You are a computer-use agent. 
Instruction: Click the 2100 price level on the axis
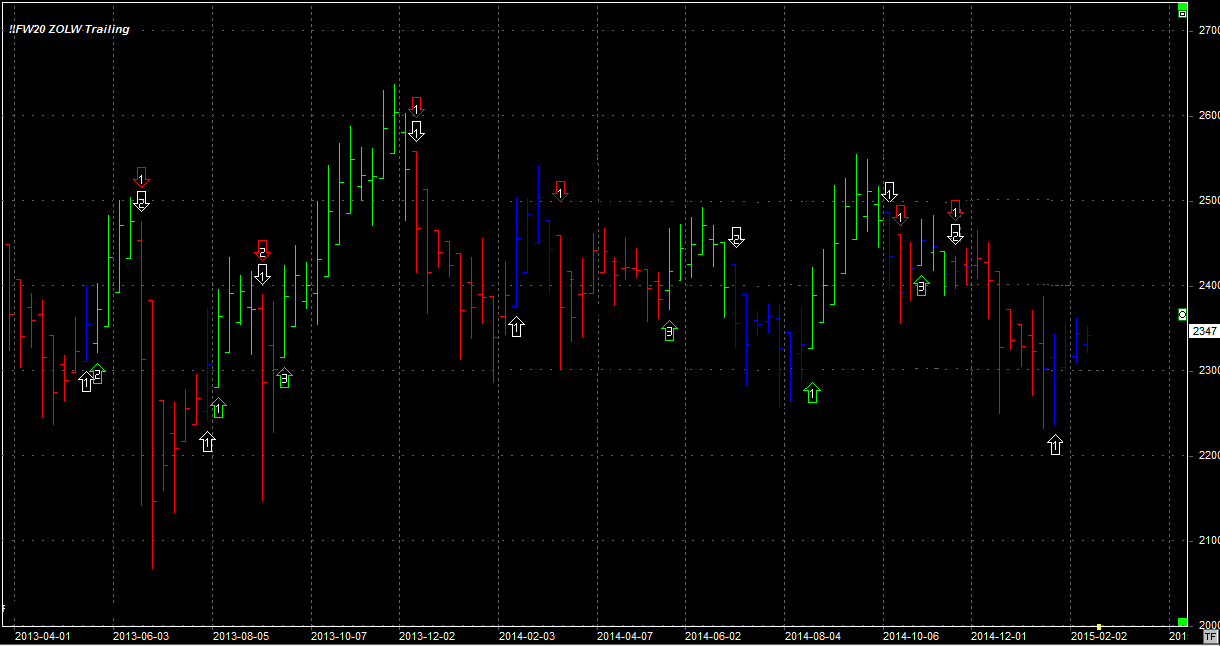1206,541
